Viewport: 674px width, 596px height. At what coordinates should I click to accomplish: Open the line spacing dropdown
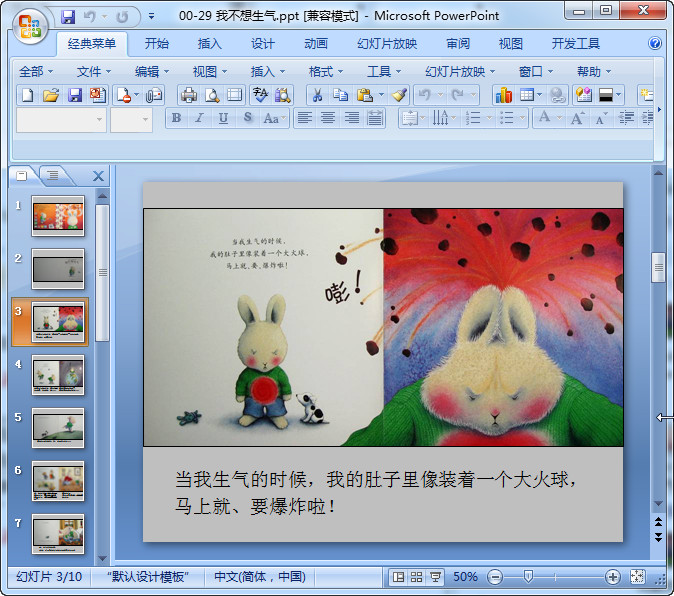tap(413, 118)
